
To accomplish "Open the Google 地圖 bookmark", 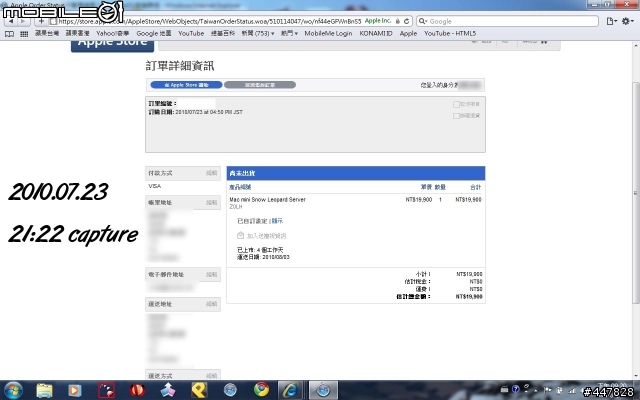I will (x=154, y=33).
